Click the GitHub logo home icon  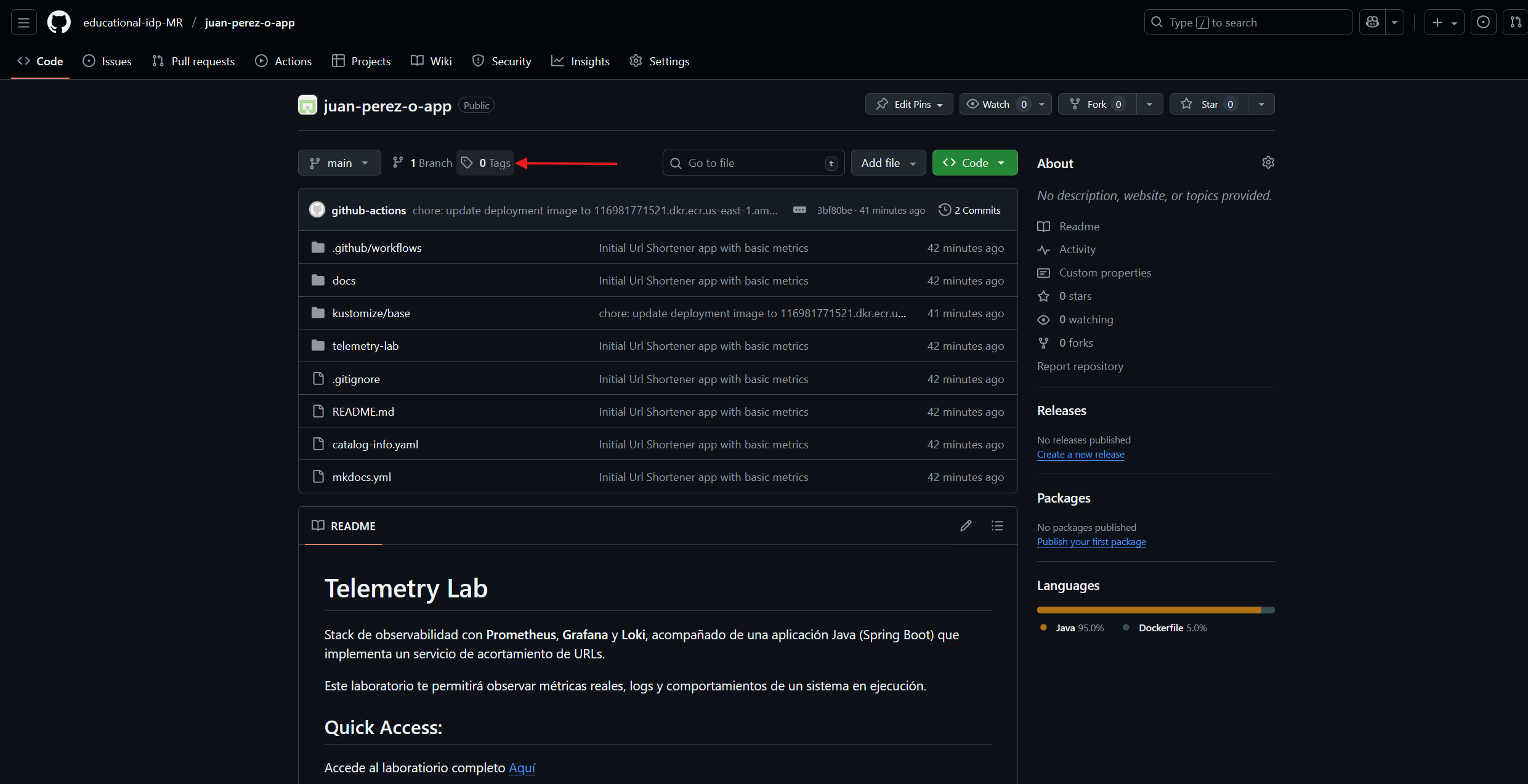[x=59, y=23]
